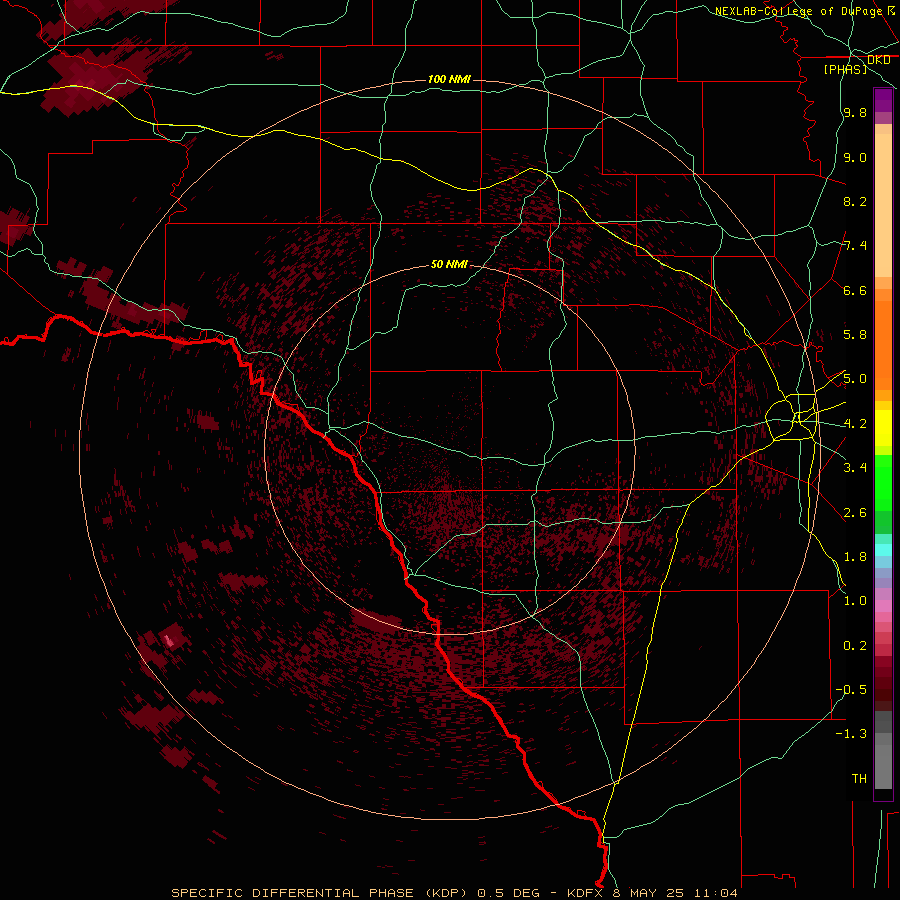Click the "1.0" scale value
The width and height of the screenshot is (900, 900).
tap(855, 601)
